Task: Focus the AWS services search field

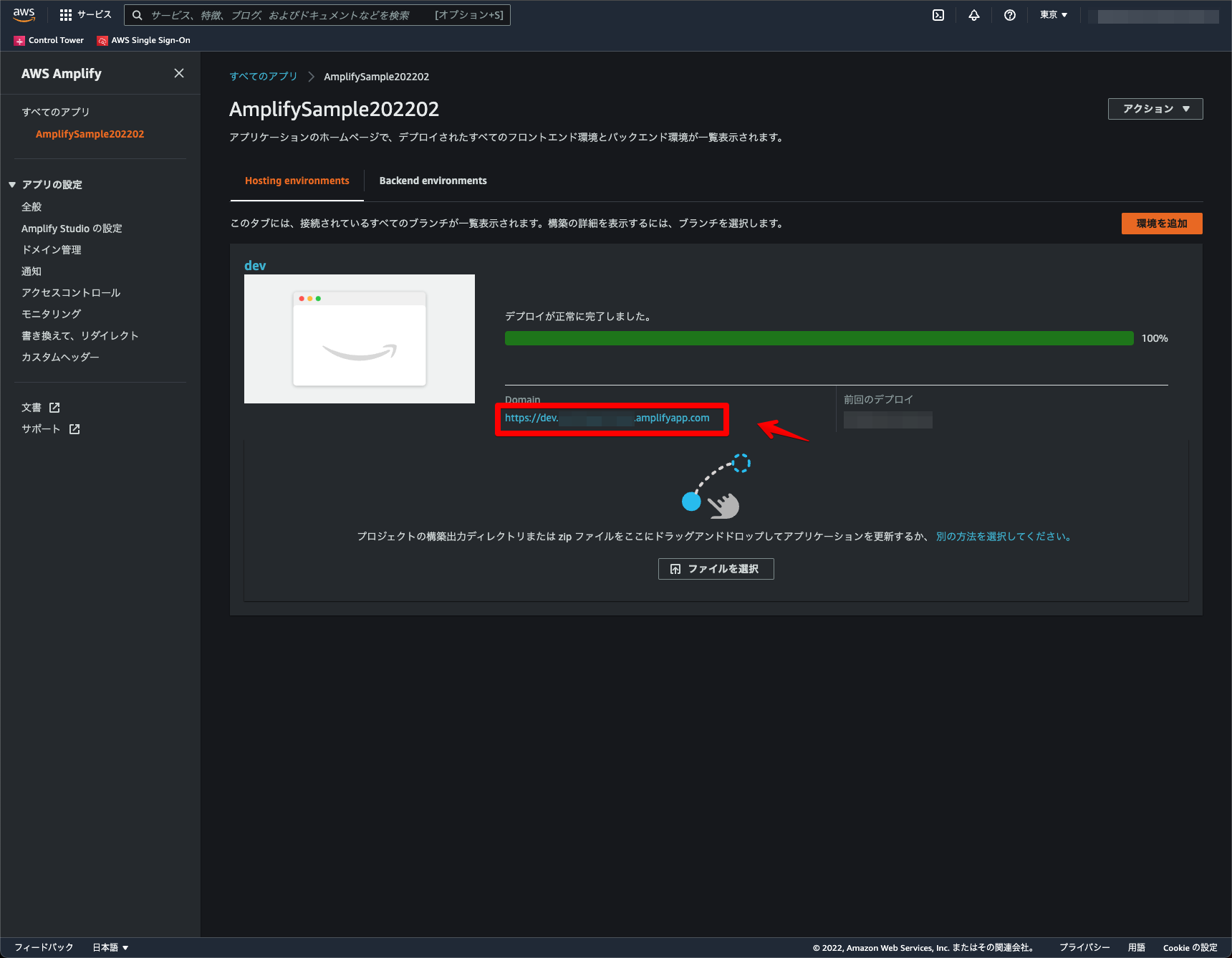Action: pos(317,15)
